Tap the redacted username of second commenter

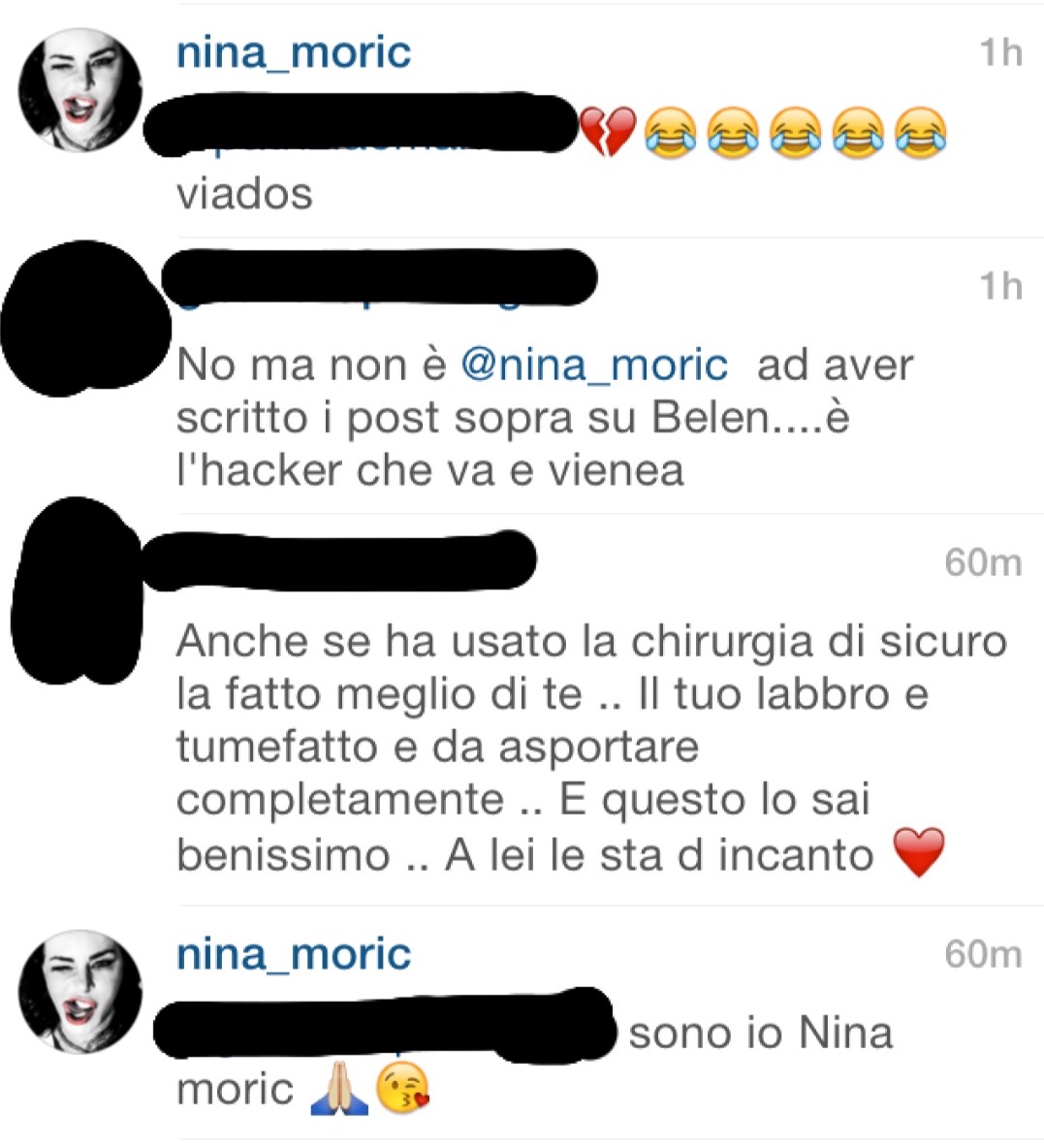pos(378,278)
